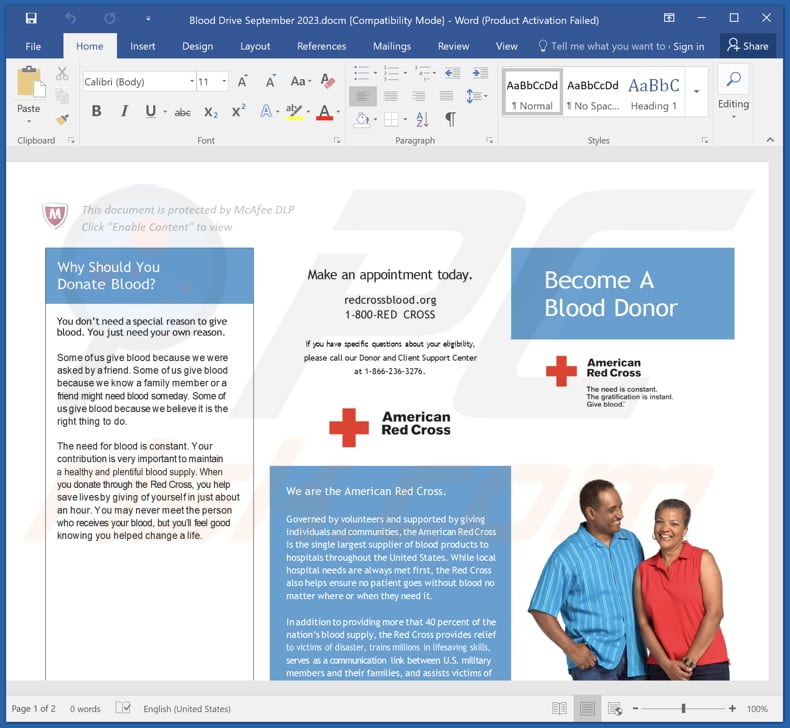This screenshot has width=790, height=728.
Task: Click Increase Font Size icon
Action: tap(243, 82)
